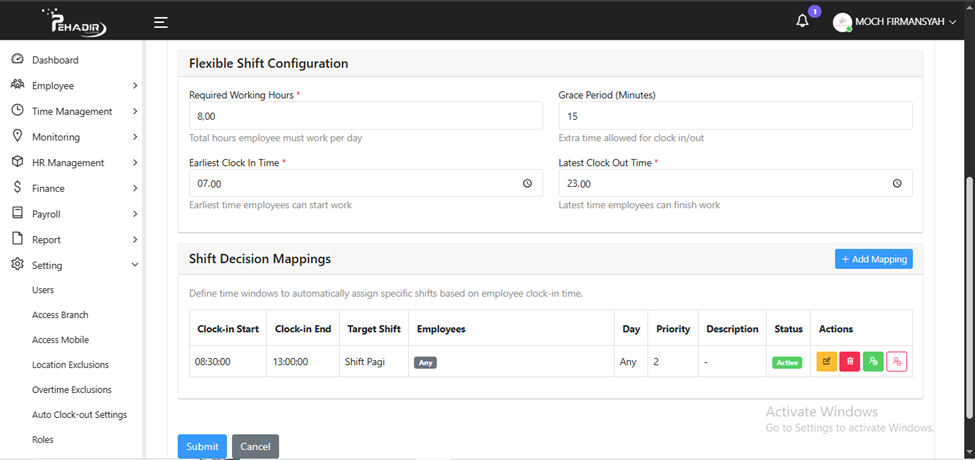
Task: Click the HR Management box icon
Action: 17,162
